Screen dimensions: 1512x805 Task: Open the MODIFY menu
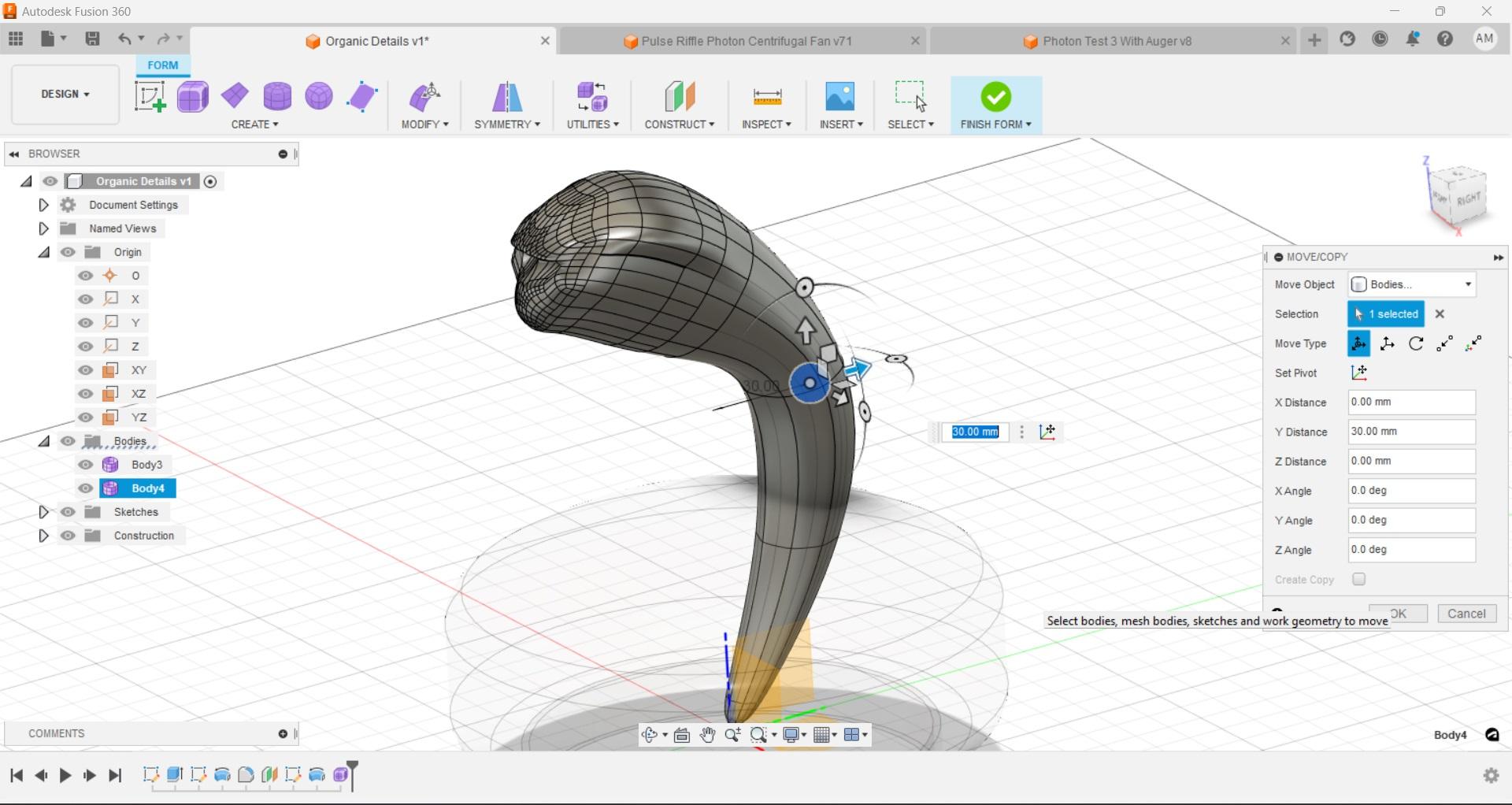tap(425, 124)
